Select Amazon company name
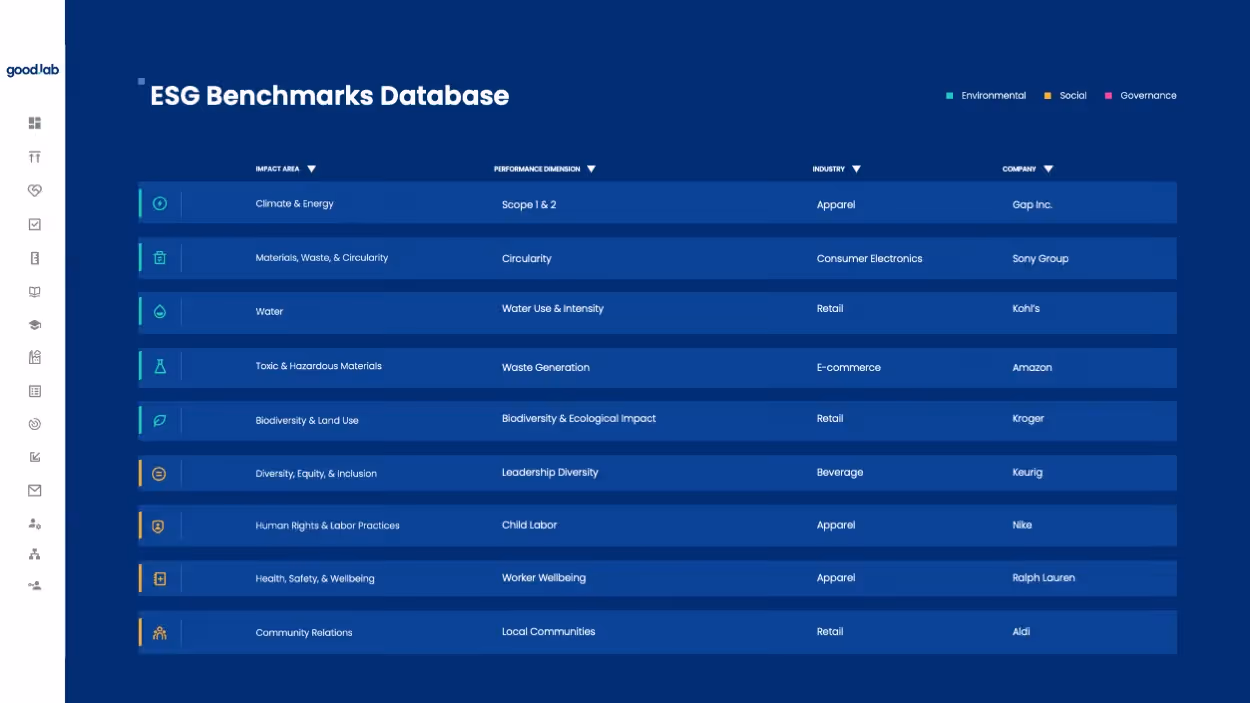The image size is (1250, 703). click(1032, 368)
